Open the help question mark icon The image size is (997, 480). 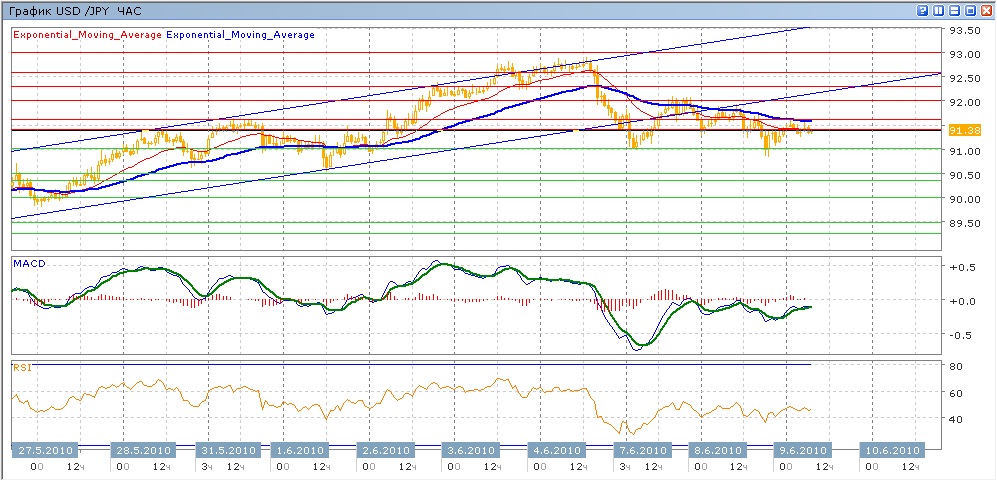[922, 10]
